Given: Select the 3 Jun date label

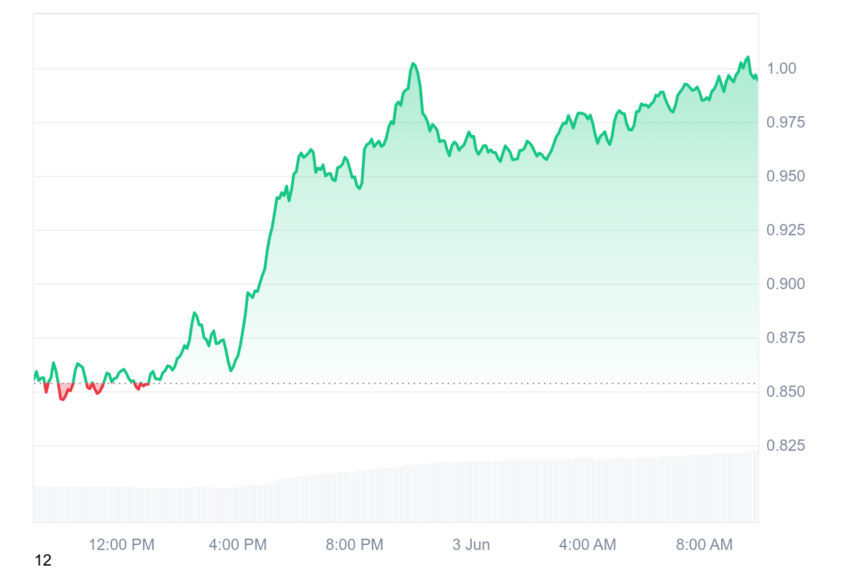Looking at the screenshot, I should pos(471,544).
